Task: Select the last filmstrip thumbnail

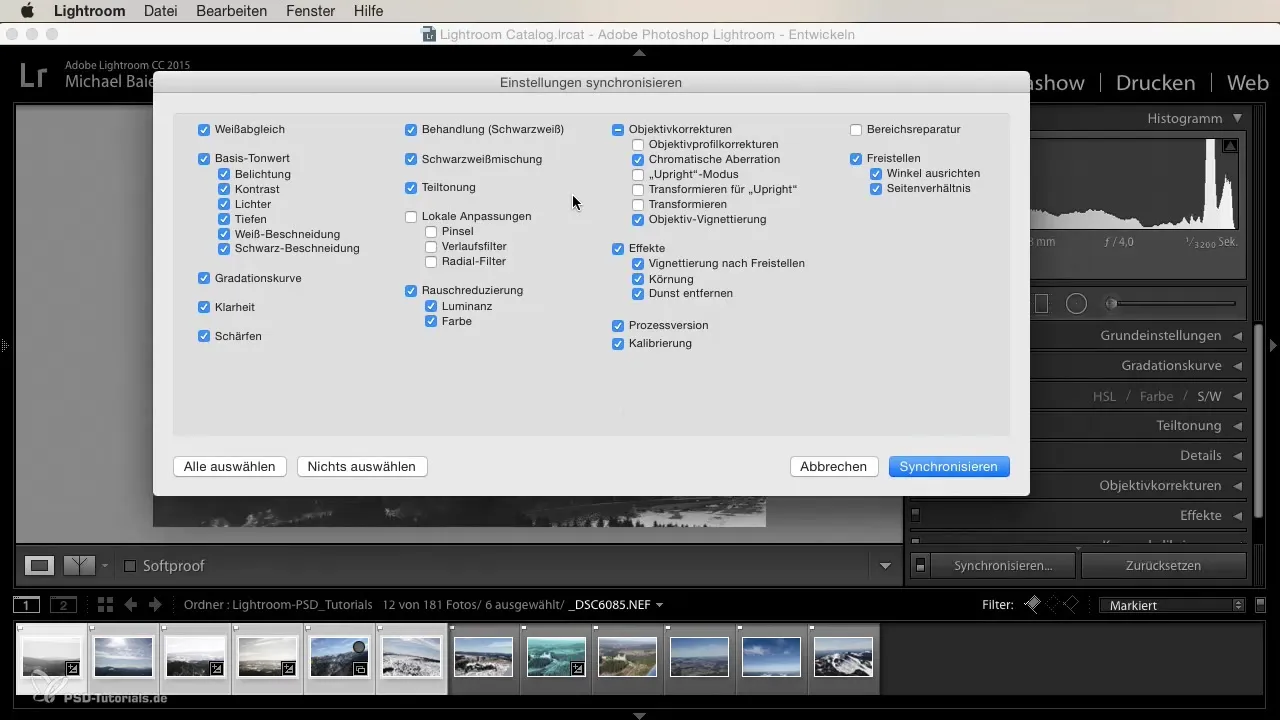Action: coord(843,658)
